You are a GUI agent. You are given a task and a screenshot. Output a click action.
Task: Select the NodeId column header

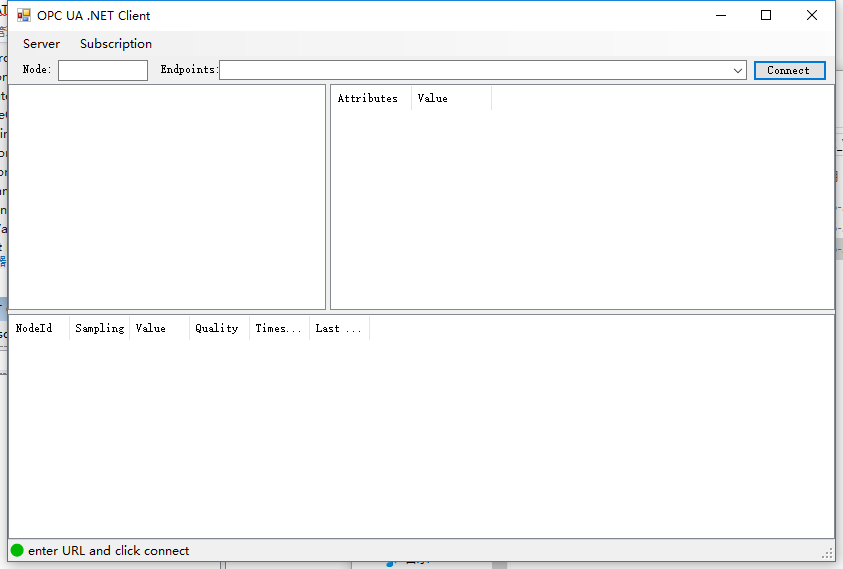point(39,328)
